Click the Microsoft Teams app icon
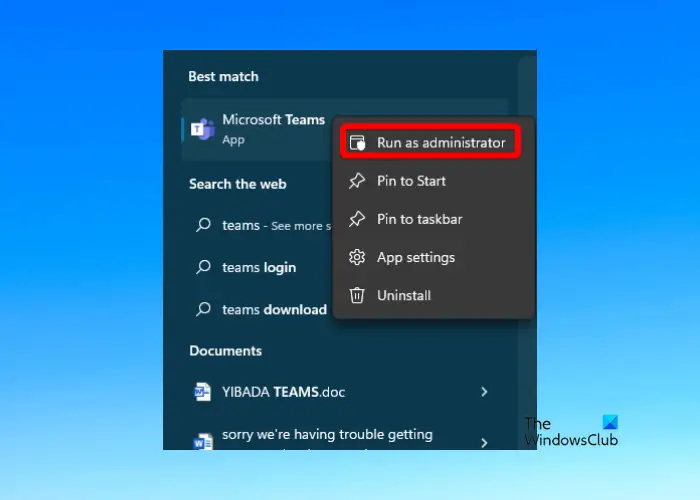700x500 pixels. [203, 129]
